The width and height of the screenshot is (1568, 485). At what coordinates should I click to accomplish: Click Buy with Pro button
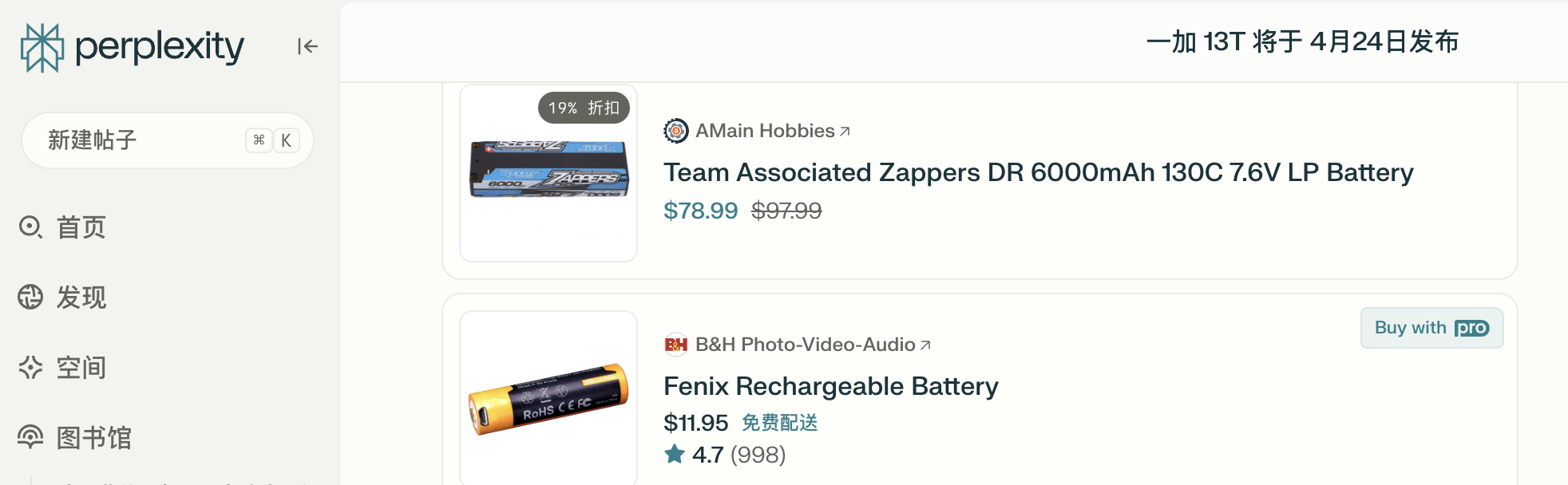1431,328
